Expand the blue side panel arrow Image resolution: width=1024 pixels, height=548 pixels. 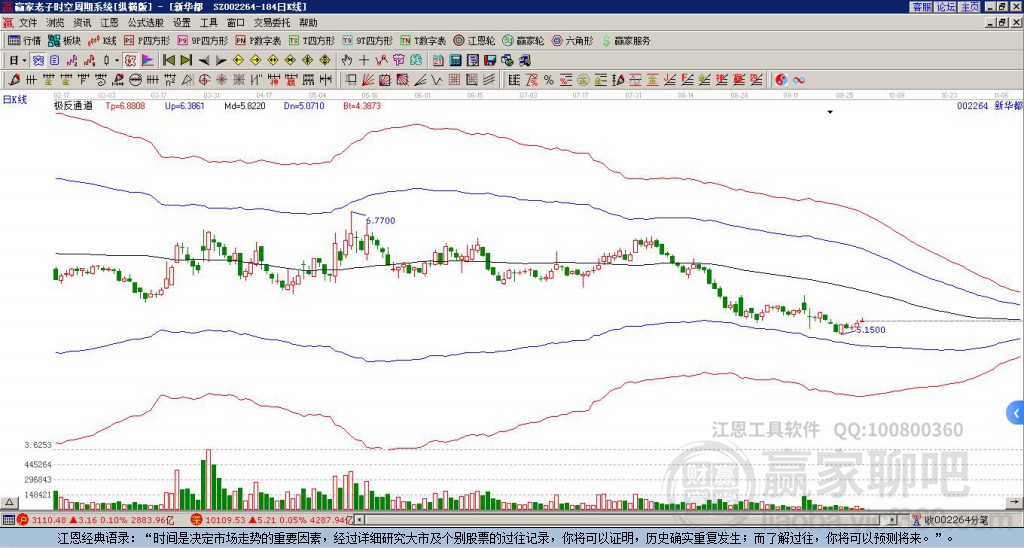pyautogui.click(x=1016, y=413)
